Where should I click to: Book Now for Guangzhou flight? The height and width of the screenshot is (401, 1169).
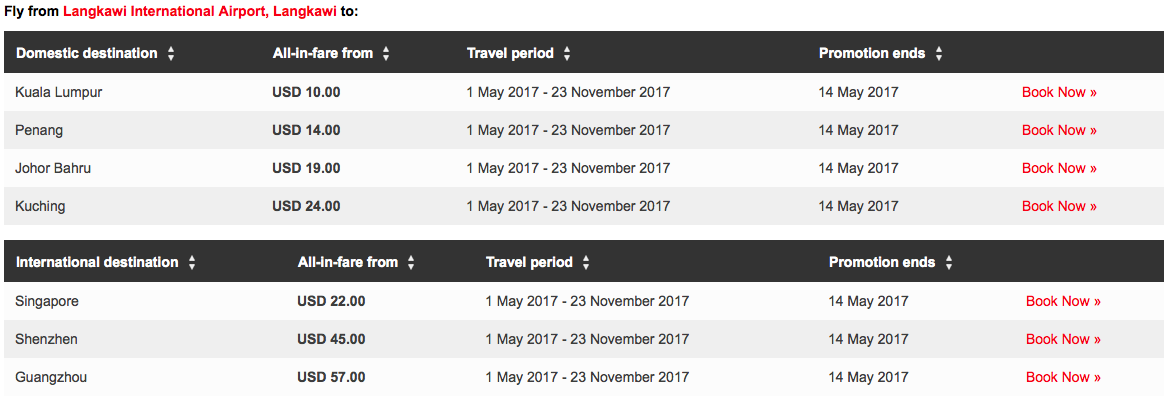1063,377
